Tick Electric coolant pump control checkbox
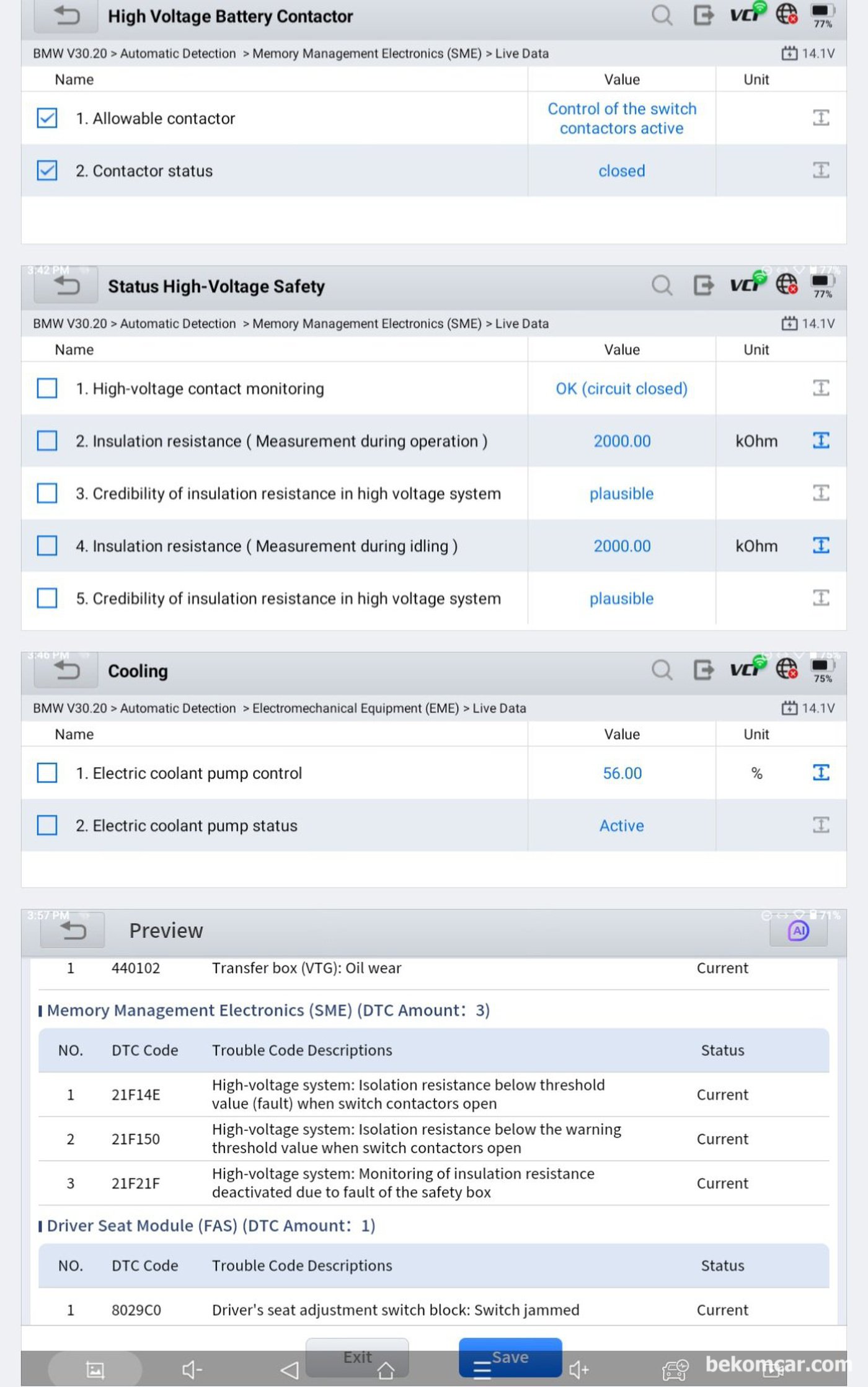This screenshot has width=868, height=1387. (x=47, y=773)
